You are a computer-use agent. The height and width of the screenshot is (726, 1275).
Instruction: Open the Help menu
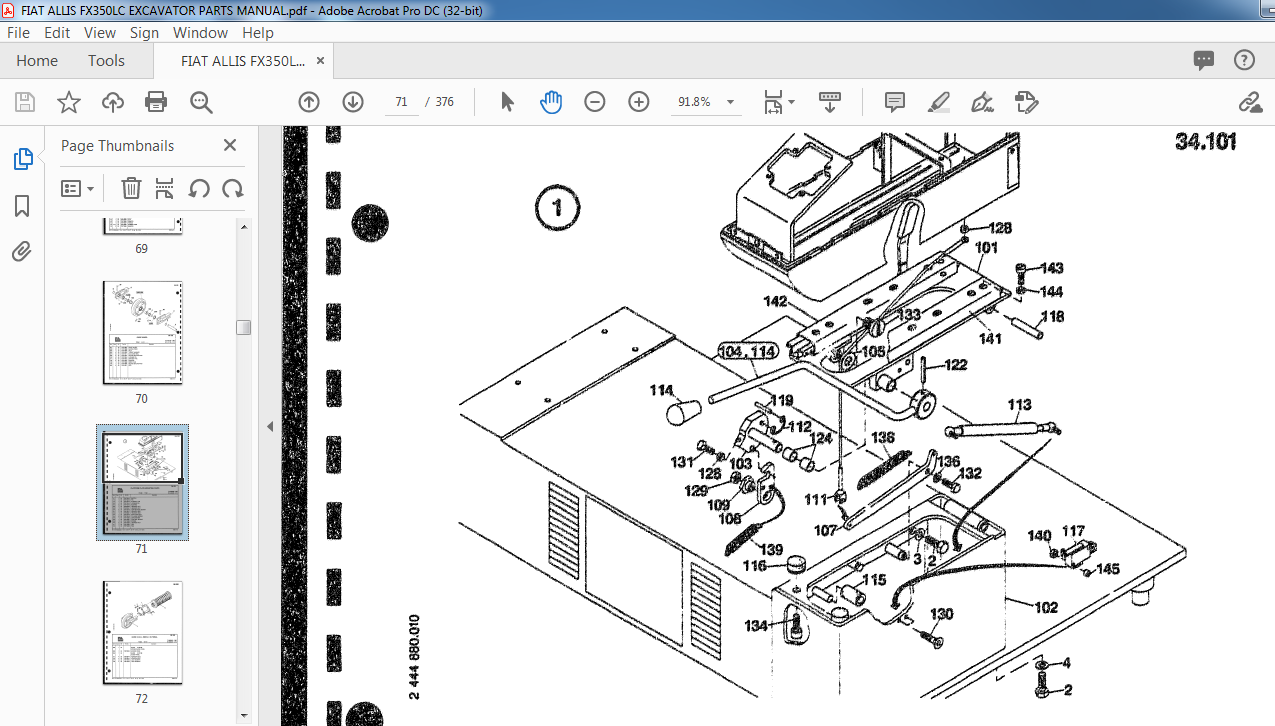coord(258,32)
